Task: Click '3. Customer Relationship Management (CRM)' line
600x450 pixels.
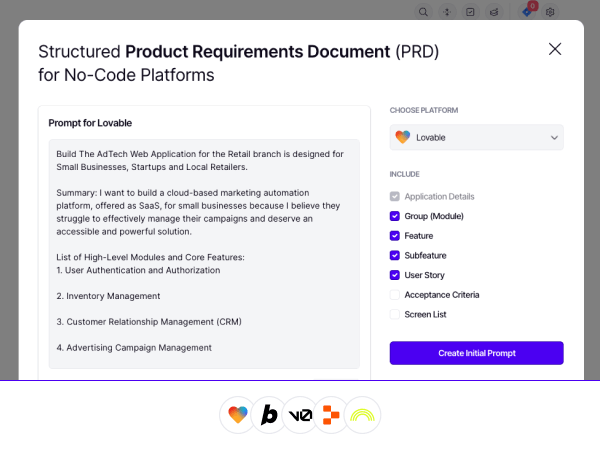Action: tap(149, 322)
